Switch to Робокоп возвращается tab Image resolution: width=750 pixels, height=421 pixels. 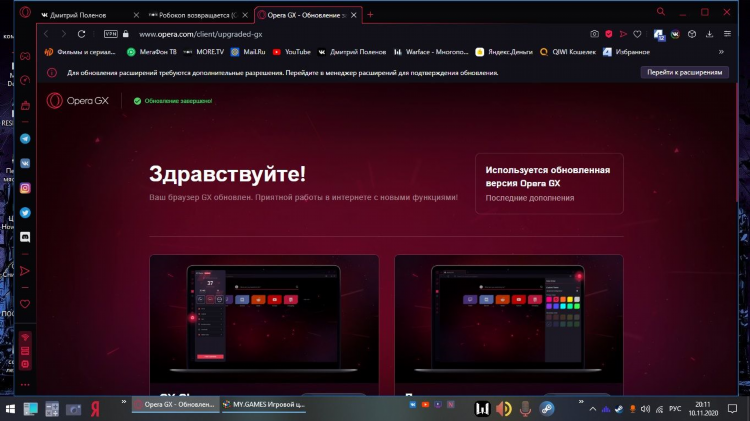click(194, 15)
